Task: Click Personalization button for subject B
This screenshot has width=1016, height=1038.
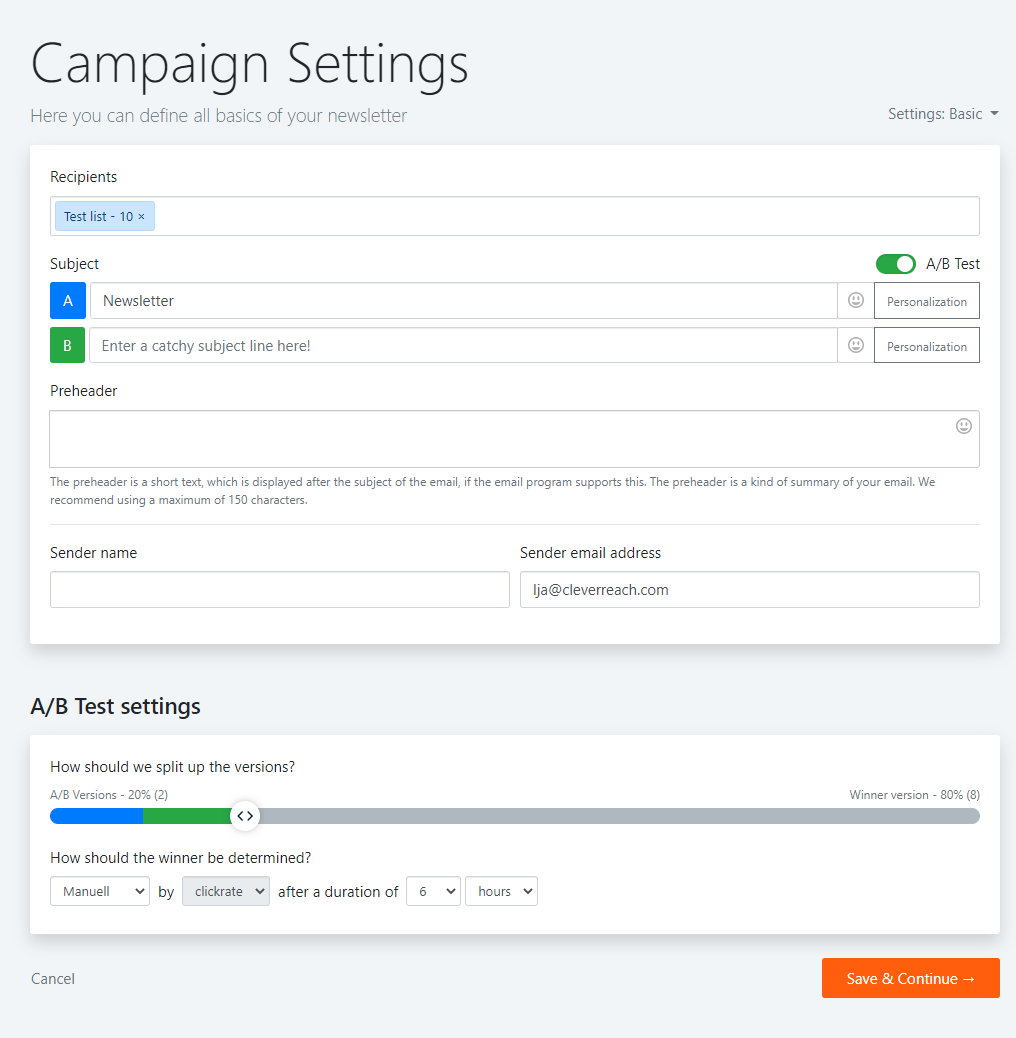Action: click(927, 346)
